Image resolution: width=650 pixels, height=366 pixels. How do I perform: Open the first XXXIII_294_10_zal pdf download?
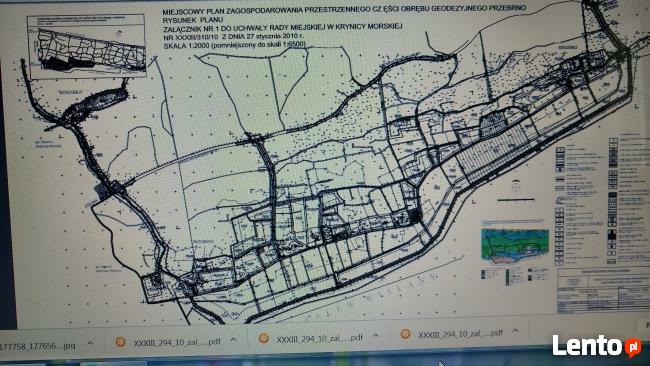(177, 342)
